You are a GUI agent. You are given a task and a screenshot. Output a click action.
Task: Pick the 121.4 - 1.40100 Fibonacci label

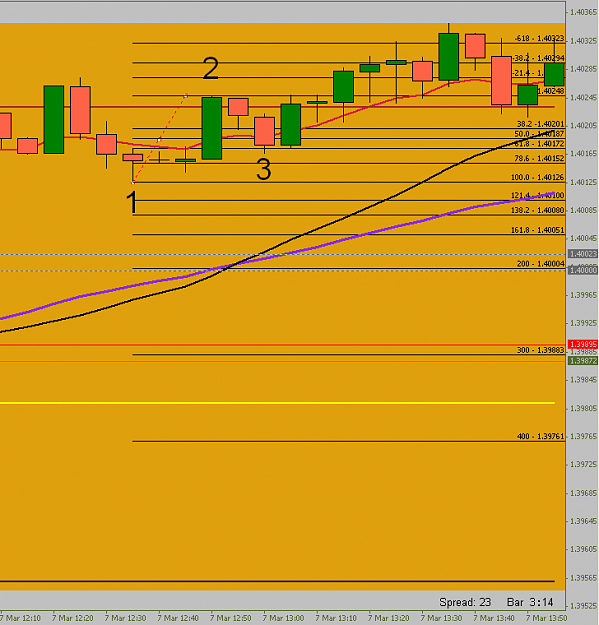537,195
